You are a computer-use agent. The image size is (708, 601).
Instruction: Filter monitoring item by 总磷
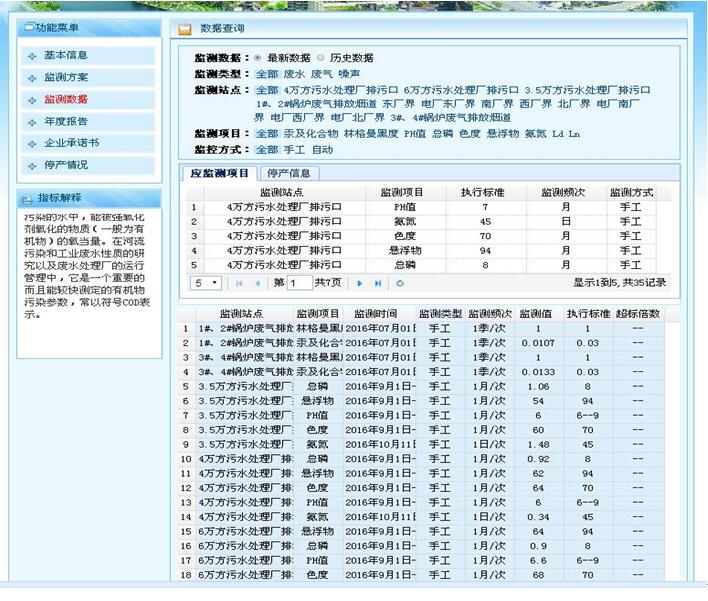coord(442,133)
